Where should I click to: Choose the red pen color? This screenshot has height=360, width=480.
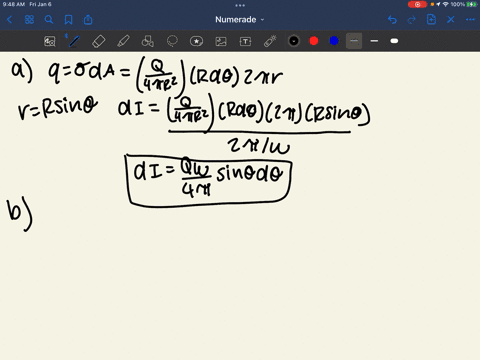[x=314, y=41]
